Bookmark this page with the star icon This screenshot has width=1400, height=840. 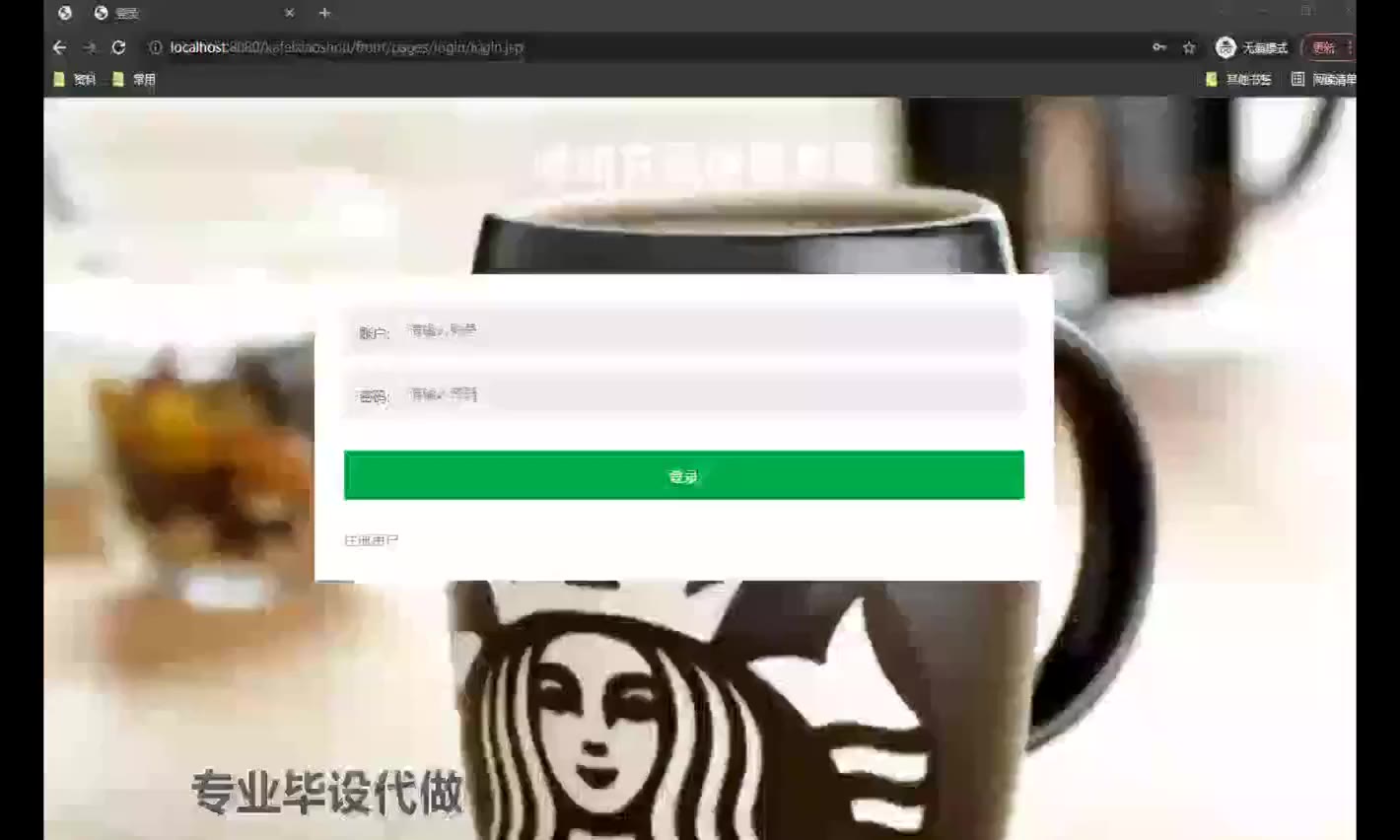tap(1189, 47)
